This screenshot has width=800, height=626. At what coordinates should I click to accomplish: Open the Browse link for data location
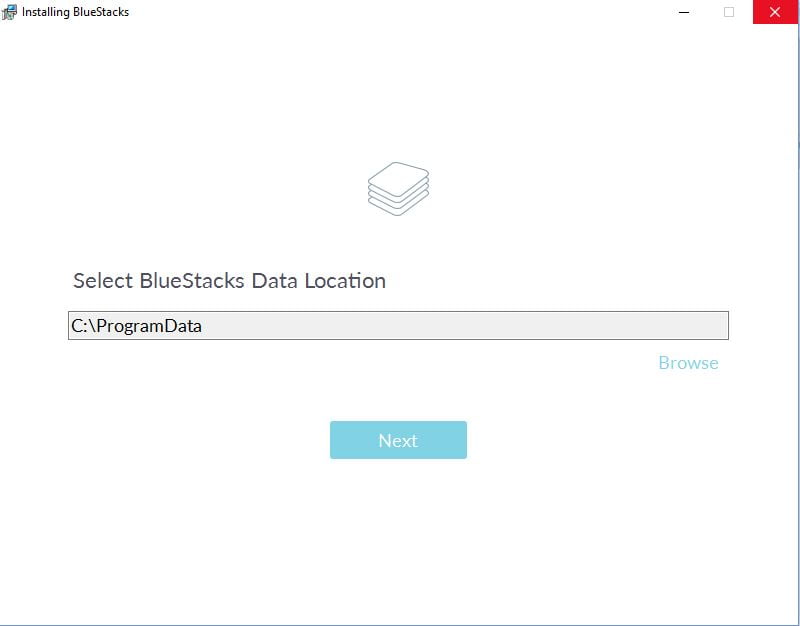coord(688,363)
